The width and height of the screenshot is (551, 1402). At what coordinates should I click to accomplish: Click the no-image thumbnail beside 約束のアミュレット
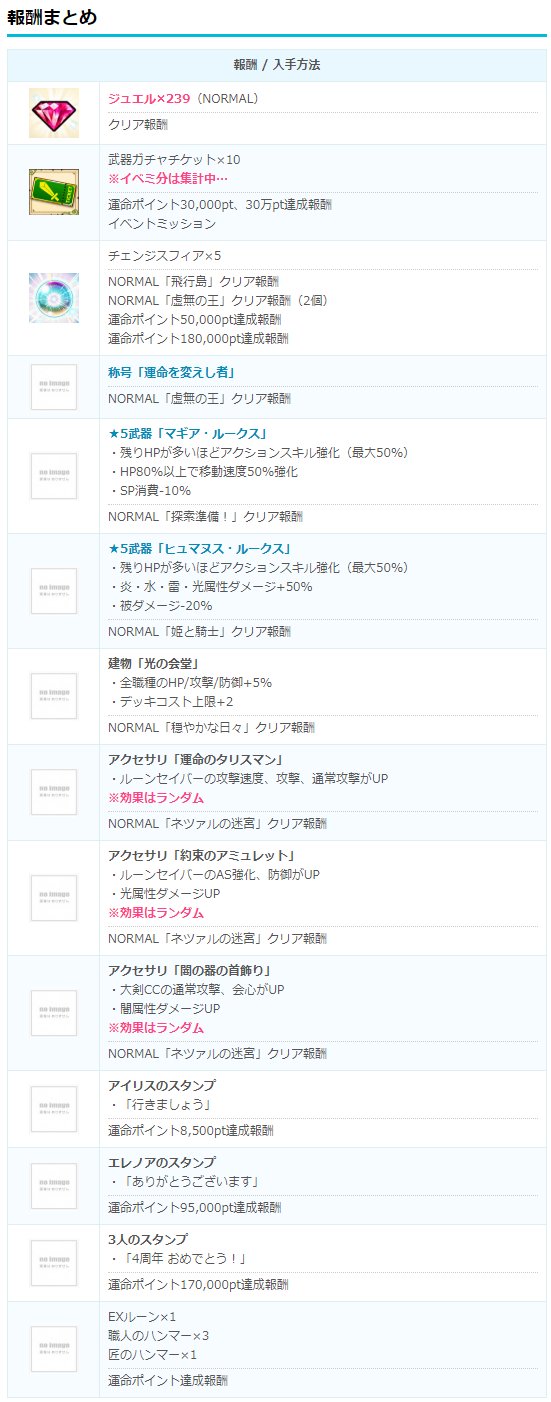point(53,898)
